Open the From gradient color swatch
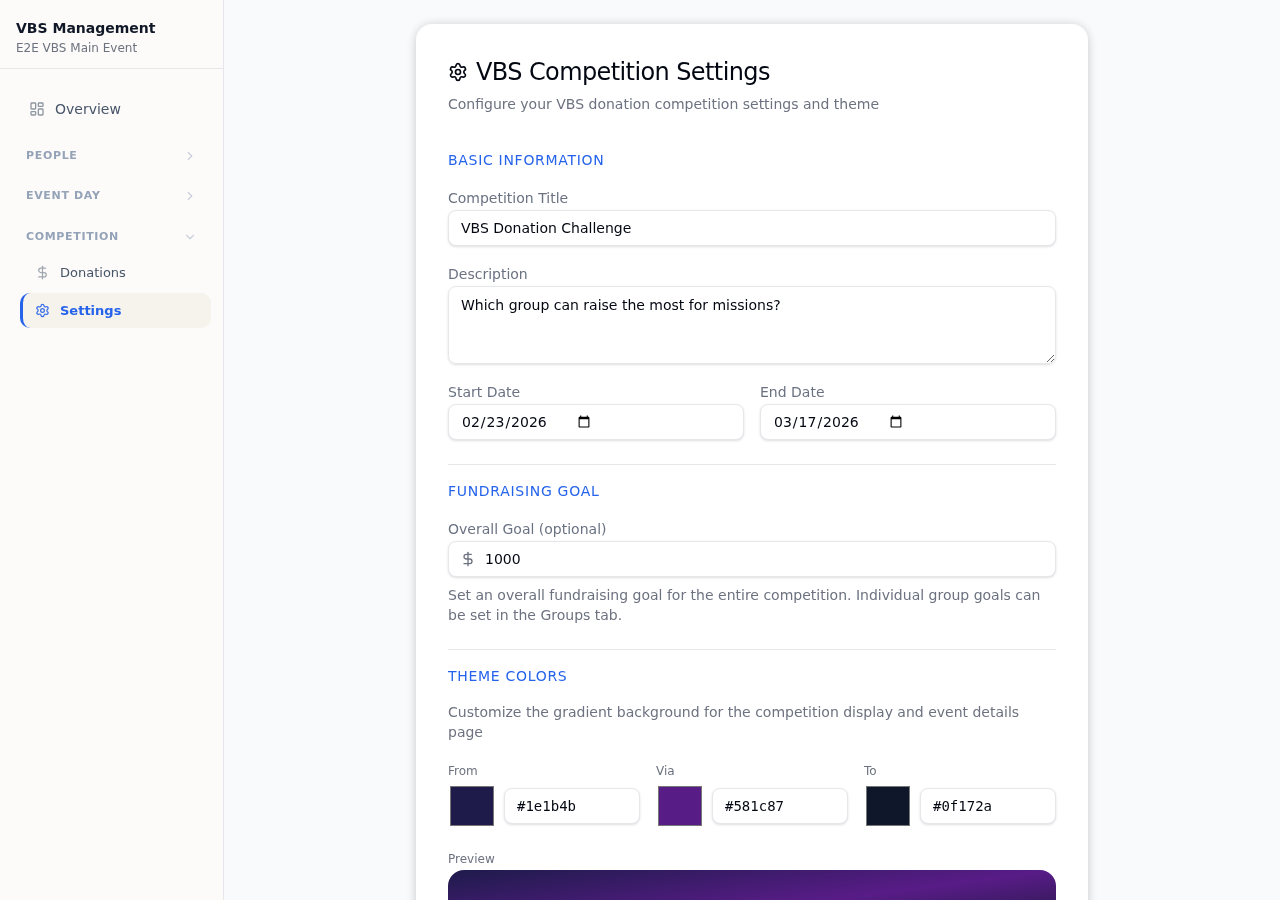This screenshot has height=900, width=1280. [470, 805]
